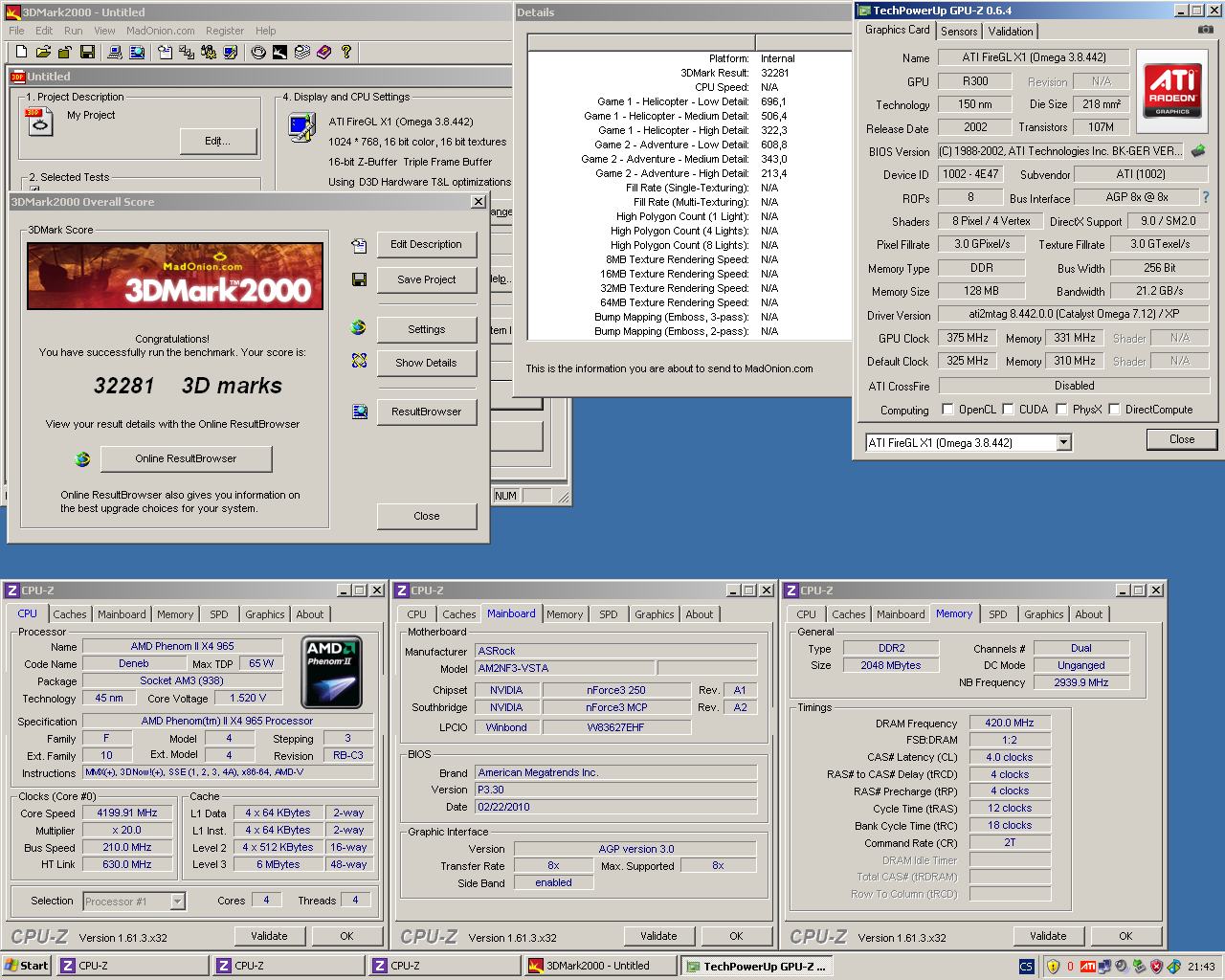Open the File menu in 3DMark2000

click(16, 31)
